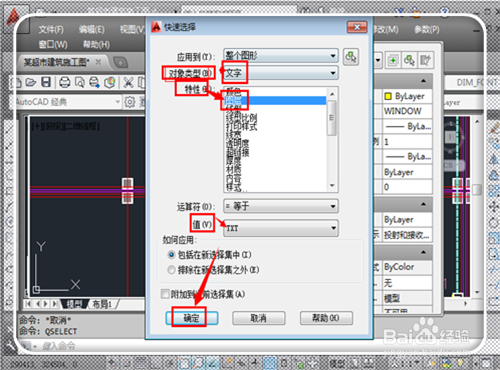Click the ByColor value in Properties

pyautogui.click(x=407, y=267)
